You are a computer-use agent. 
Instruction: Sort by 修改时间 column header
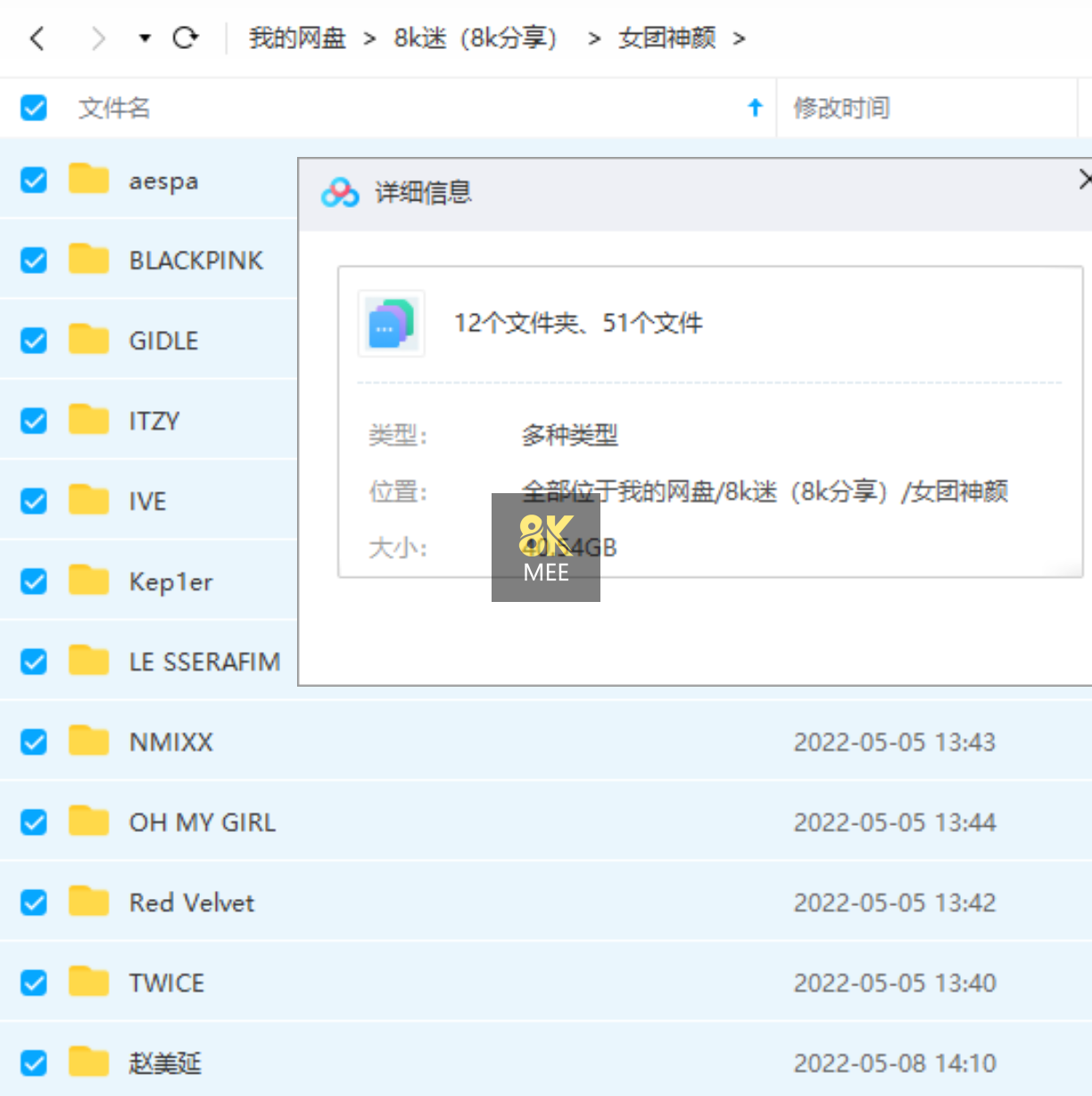coord(841,108)
